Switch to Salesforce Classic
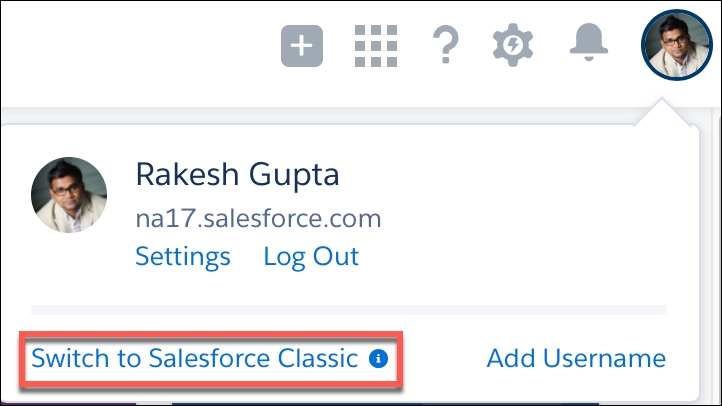This screenshot has width=722, height=406. click(194, 358)
